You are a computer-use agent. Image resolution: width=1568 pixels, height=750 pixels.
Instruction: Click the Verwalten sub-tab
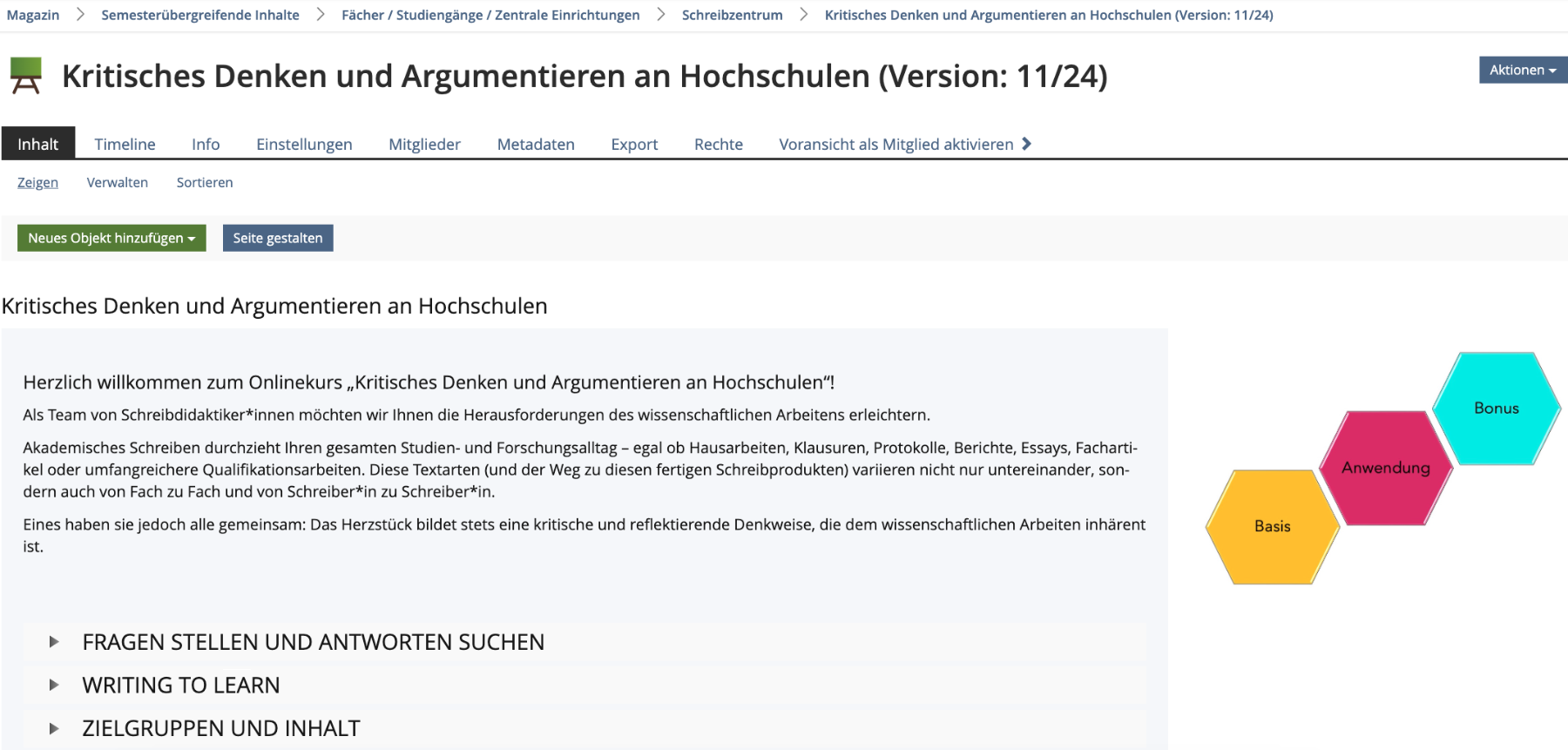tap(118, 182)
